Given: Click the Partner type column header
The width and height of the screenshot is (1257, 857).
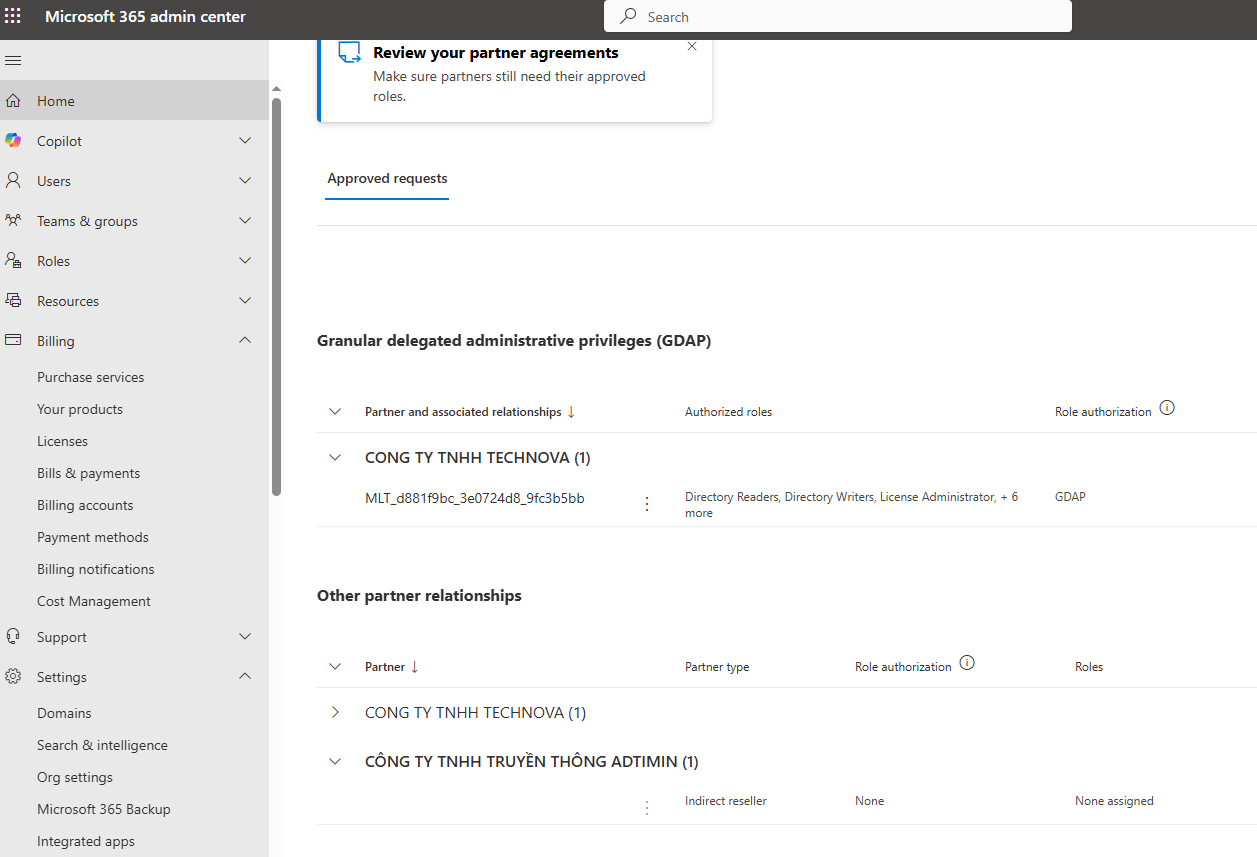Looking at the screenshot, I should click(x=717, y=667).
